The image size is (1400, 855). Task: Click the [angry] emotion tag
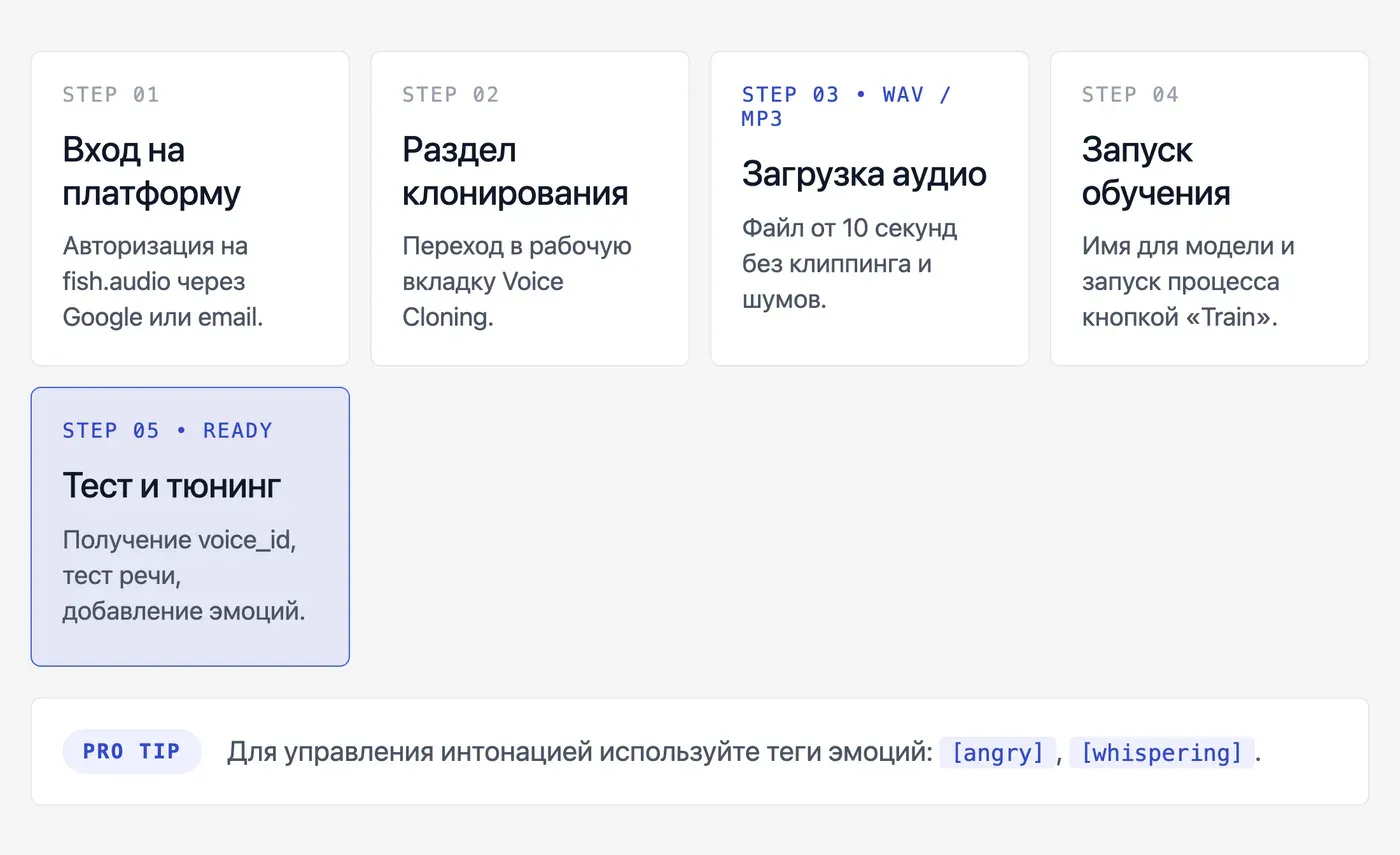pos(998,752)
